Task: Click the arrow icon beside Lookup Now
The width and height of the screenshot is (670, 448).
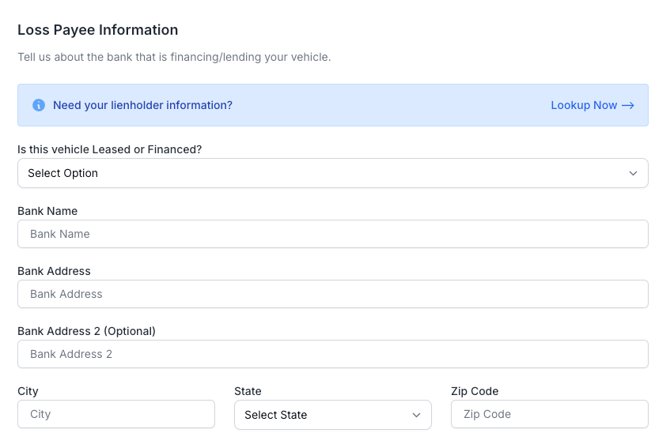Action: pyautogui.click(x=628, y=106)
